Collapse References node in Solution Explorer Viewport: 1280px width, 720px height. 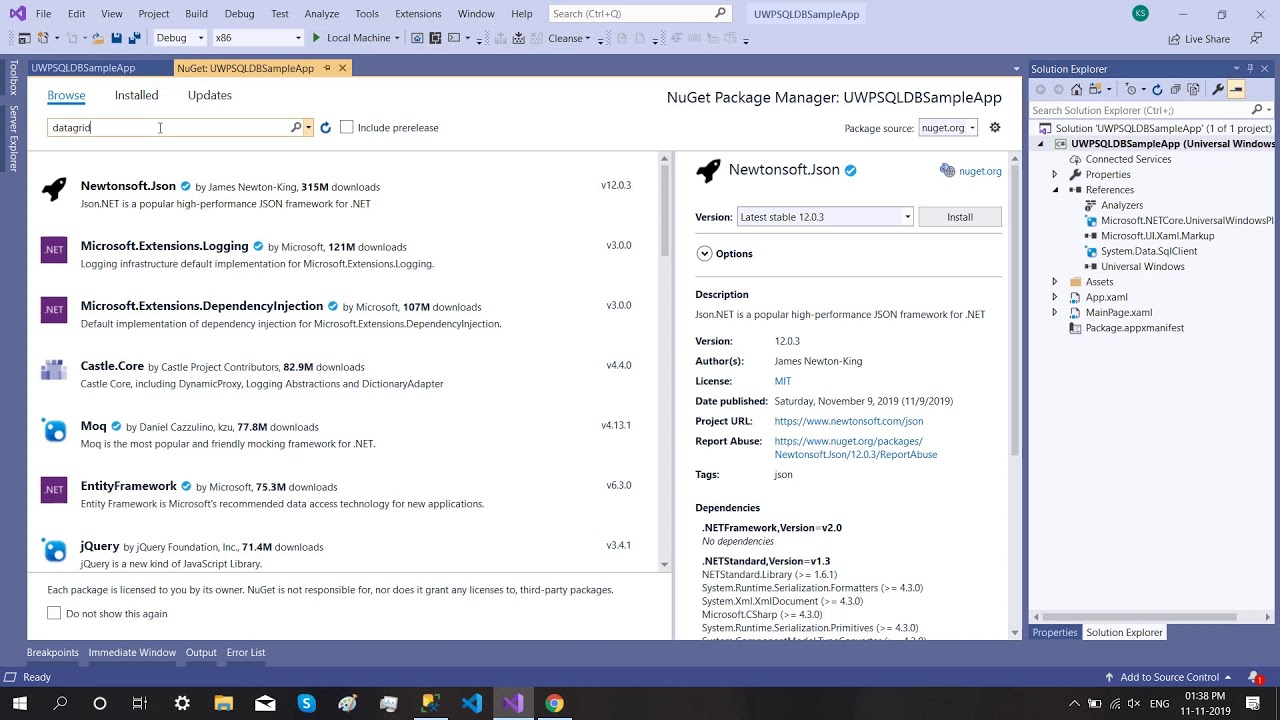pyautogui.click(x=1054, y=190)
